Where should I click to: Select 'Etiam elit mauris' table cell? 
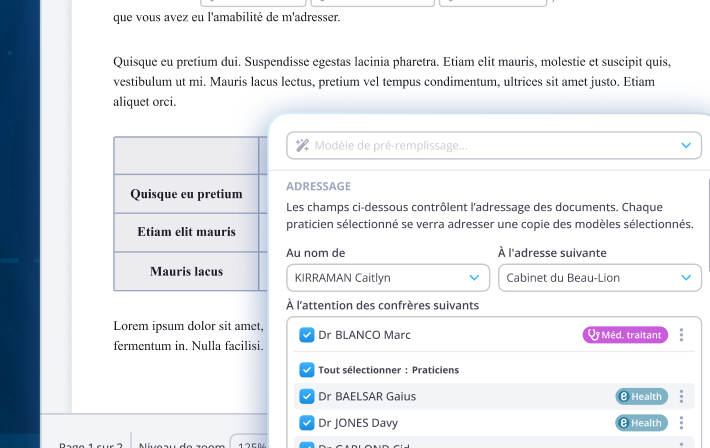tap(186, 232)
